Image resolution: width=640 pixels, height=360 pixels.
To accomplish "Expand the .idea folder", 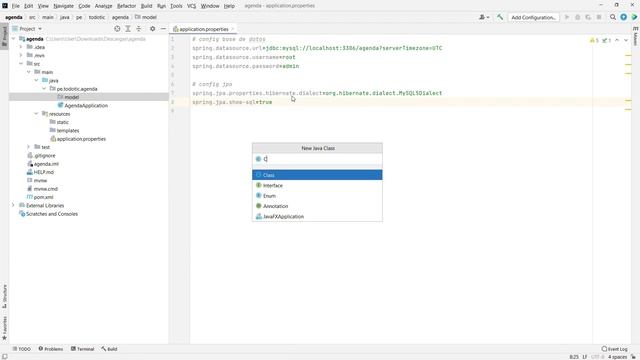I will click(21, 47).
